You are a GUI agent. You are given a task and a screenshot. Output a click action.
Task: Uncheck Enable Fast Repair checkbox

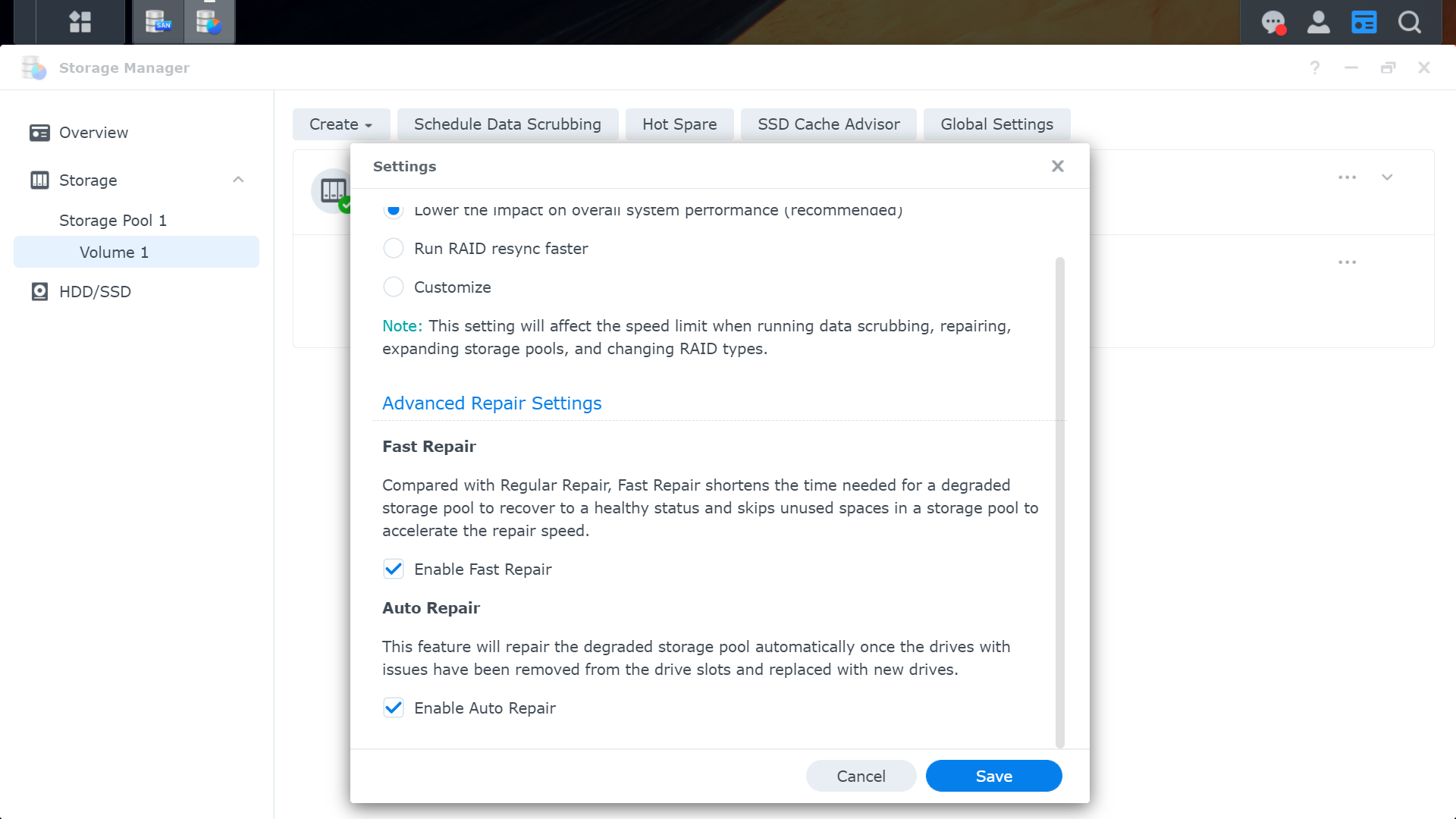394,570
